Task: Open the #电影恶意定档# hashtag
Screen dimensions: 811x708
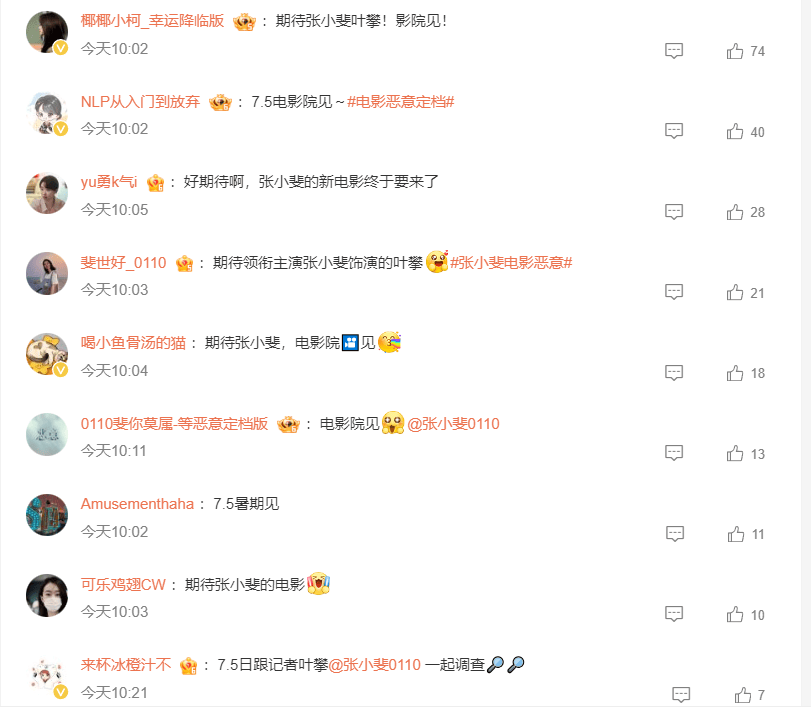Action: tap(400, 102)
